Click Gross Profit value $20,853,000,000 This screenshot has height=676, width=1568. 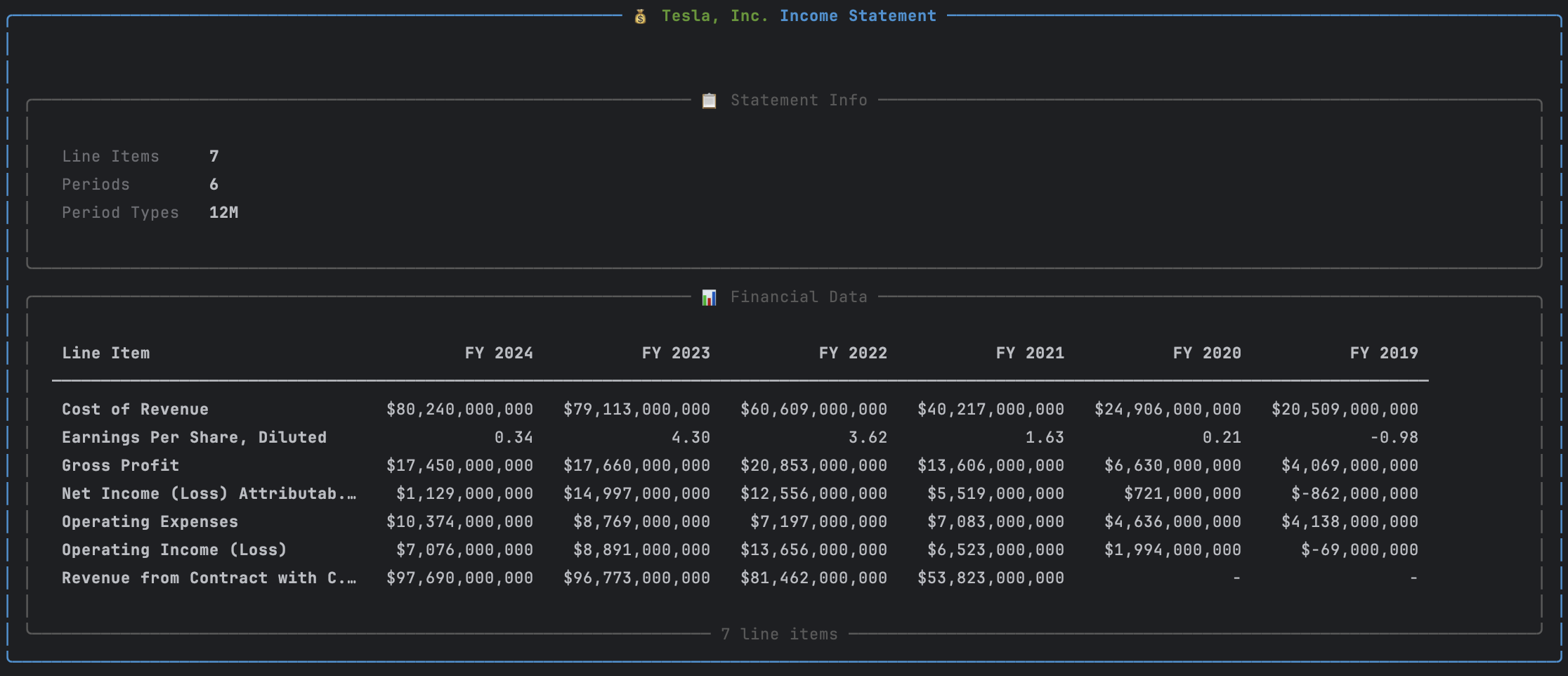[x=814, y=465]
